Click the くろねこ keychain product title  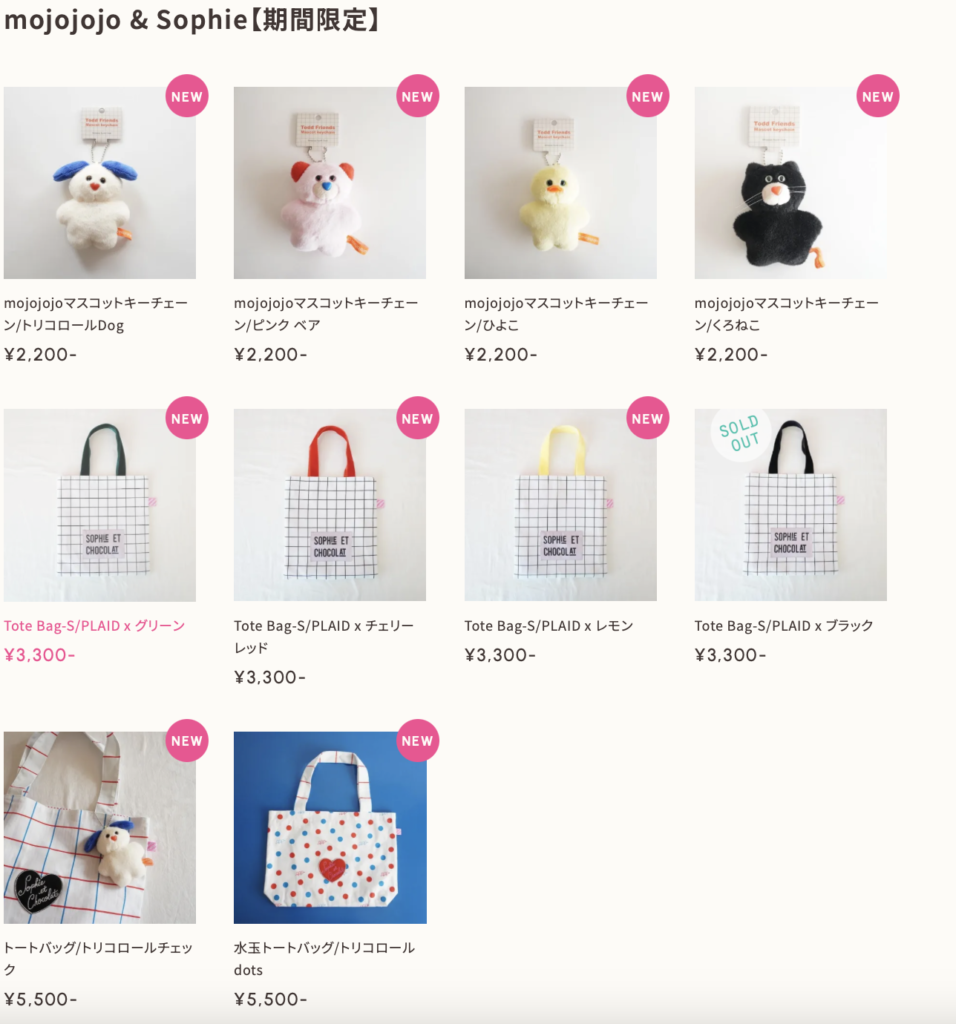tap(787, 314)
